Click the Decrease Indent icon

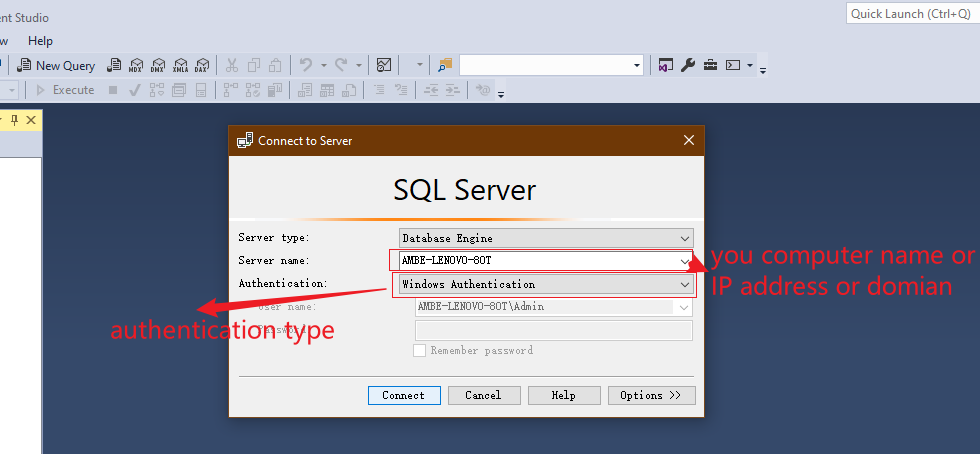click(431, 90)
